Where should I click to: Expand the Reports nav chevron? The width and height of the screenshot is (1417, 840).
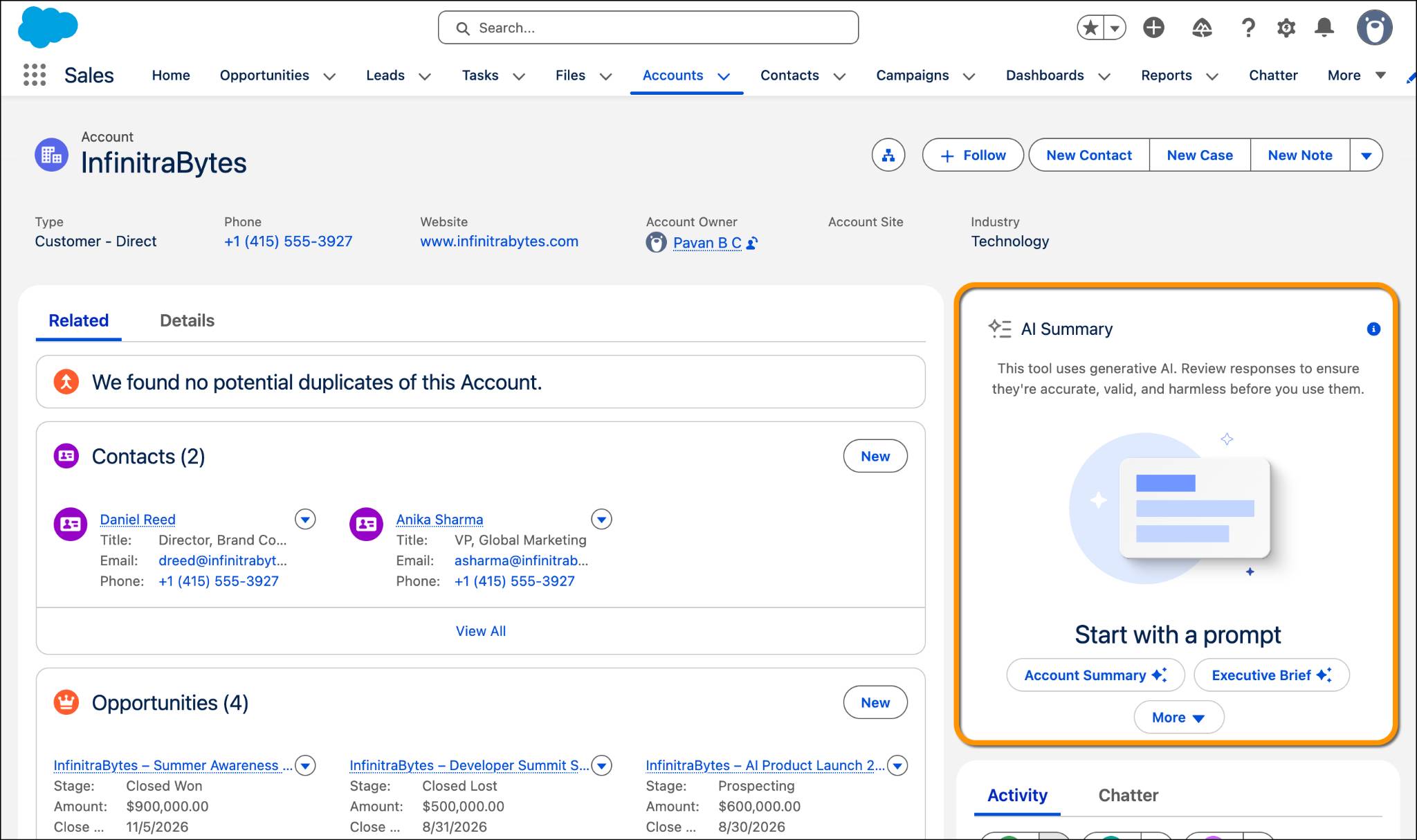pyautogui.click(x=1212, y=76)
